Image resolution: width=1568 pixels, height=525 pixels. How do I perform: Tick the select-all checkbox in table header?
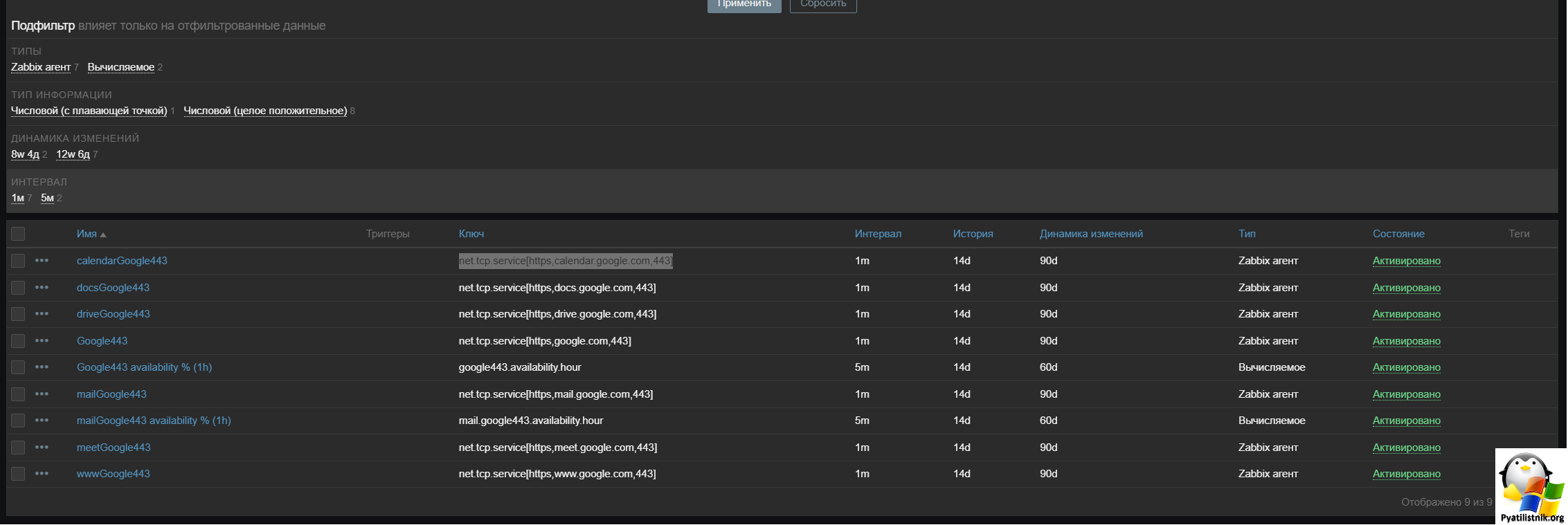click(18, 234)
